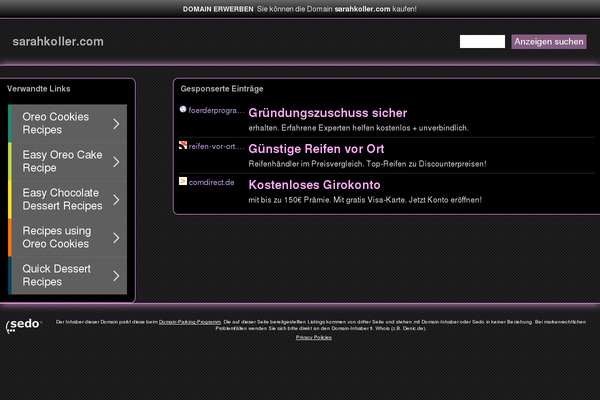Open the Domain-Parking-Programm link

click(x=190, y=322)
